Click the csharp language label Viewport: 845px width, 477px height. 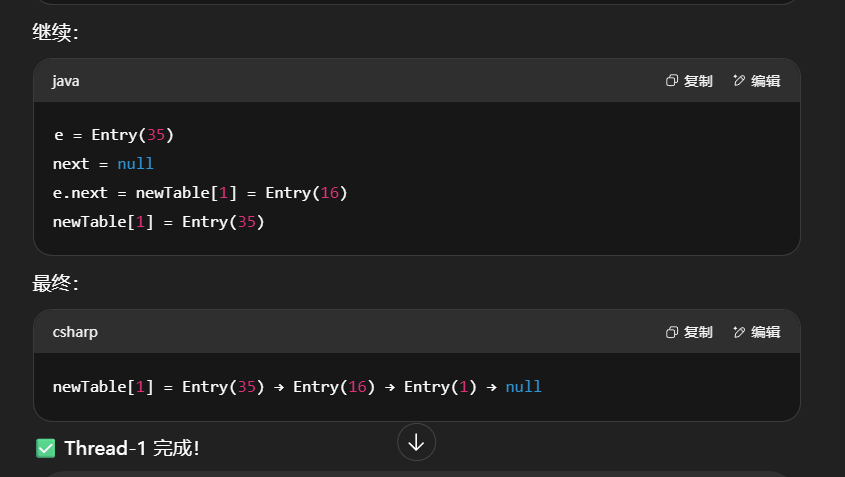coord(75,332)
